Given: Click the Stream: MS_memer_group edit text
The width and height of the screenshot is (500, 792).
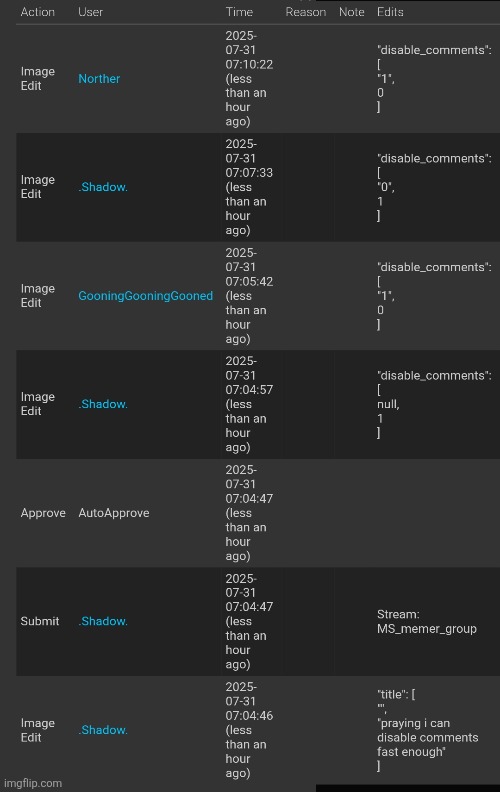Looking at the screenshot, I should (427, 622).
